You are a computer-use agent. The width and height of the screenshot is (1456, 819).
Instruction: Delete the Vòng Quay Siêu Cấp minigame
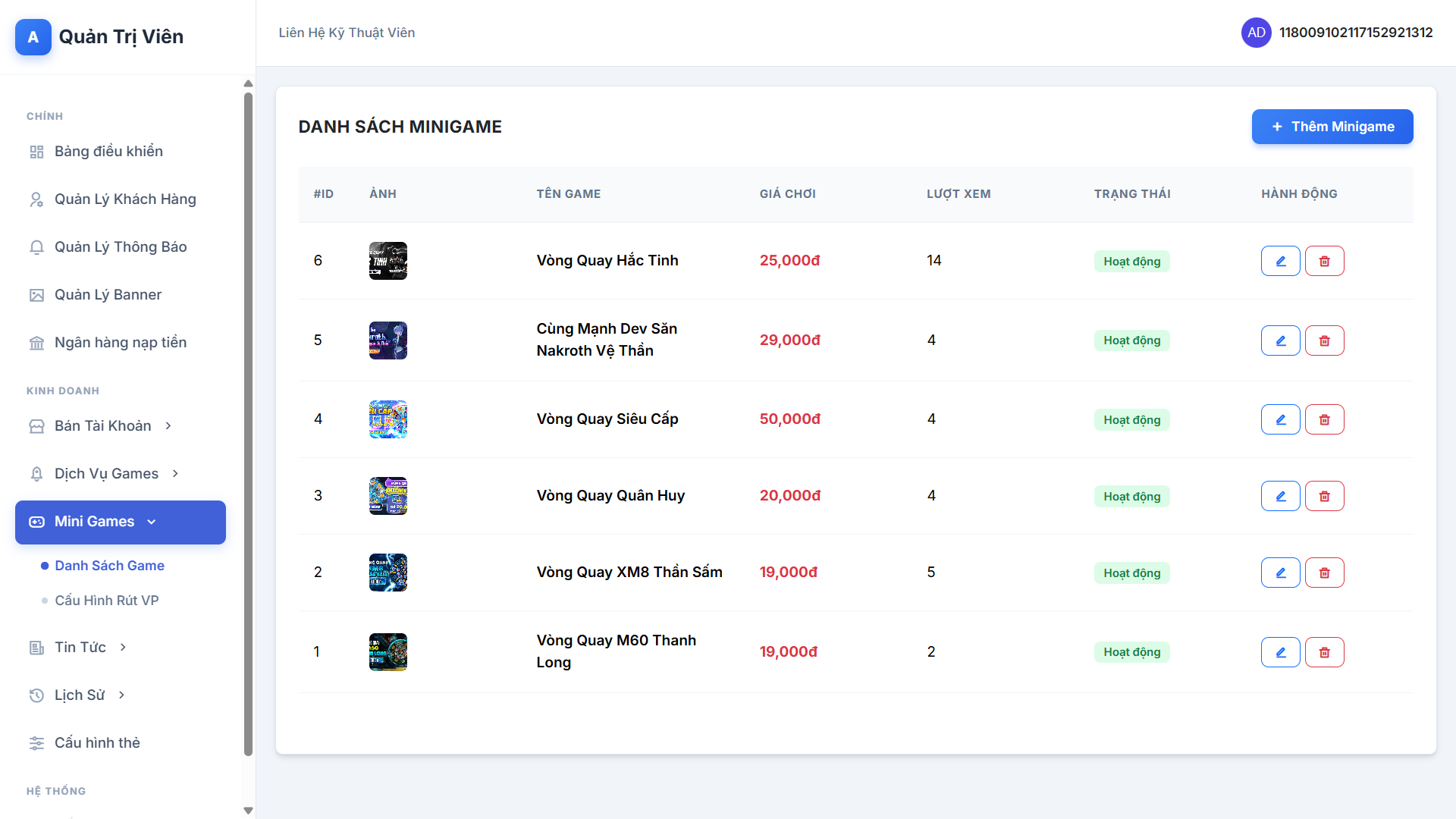click(x=1324, y=419)
